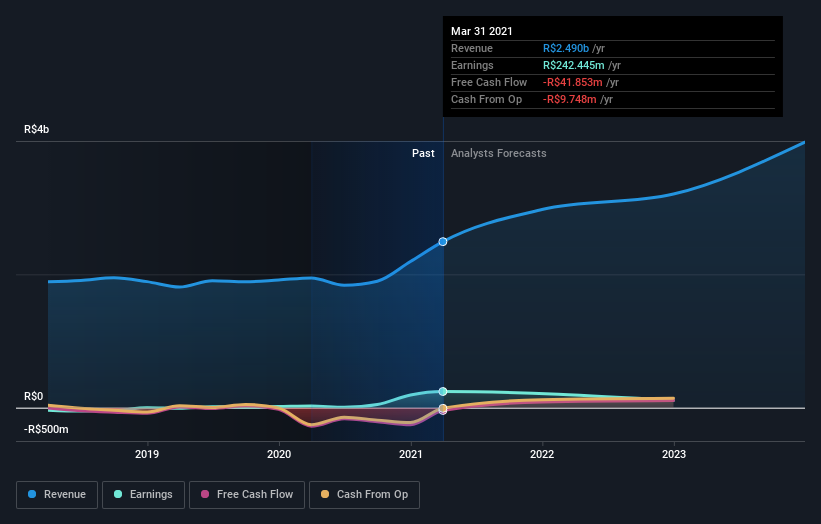This screenshot has width=821, height=524.
Task: Click the tooltip Cash From Op label
Action: [486, 99]
